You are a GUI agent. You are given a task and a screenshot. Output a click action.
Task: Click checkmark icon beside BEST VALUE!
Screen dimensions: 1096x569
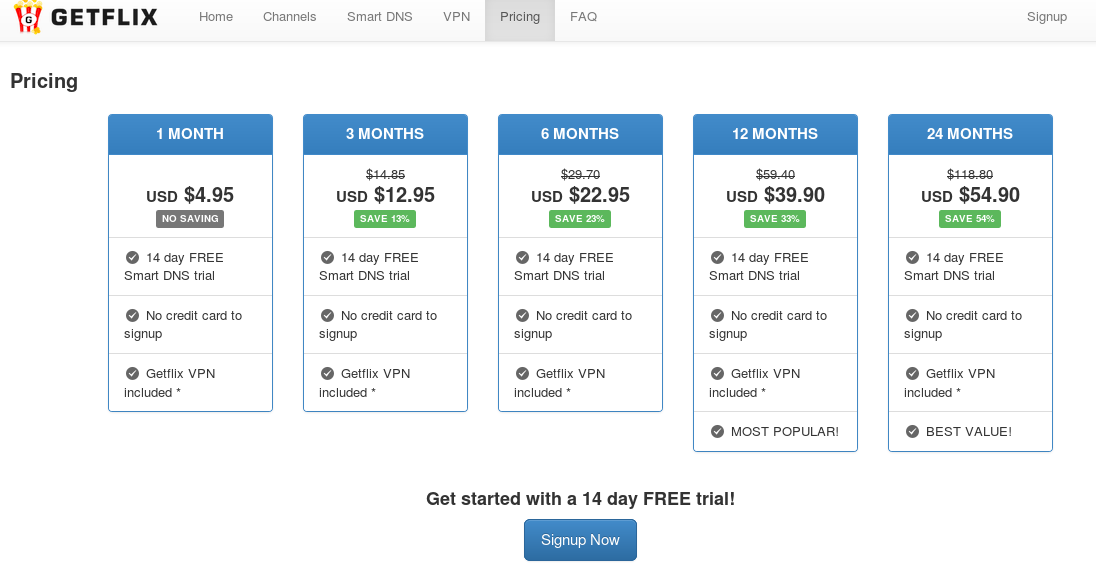(x=912, y=431)
